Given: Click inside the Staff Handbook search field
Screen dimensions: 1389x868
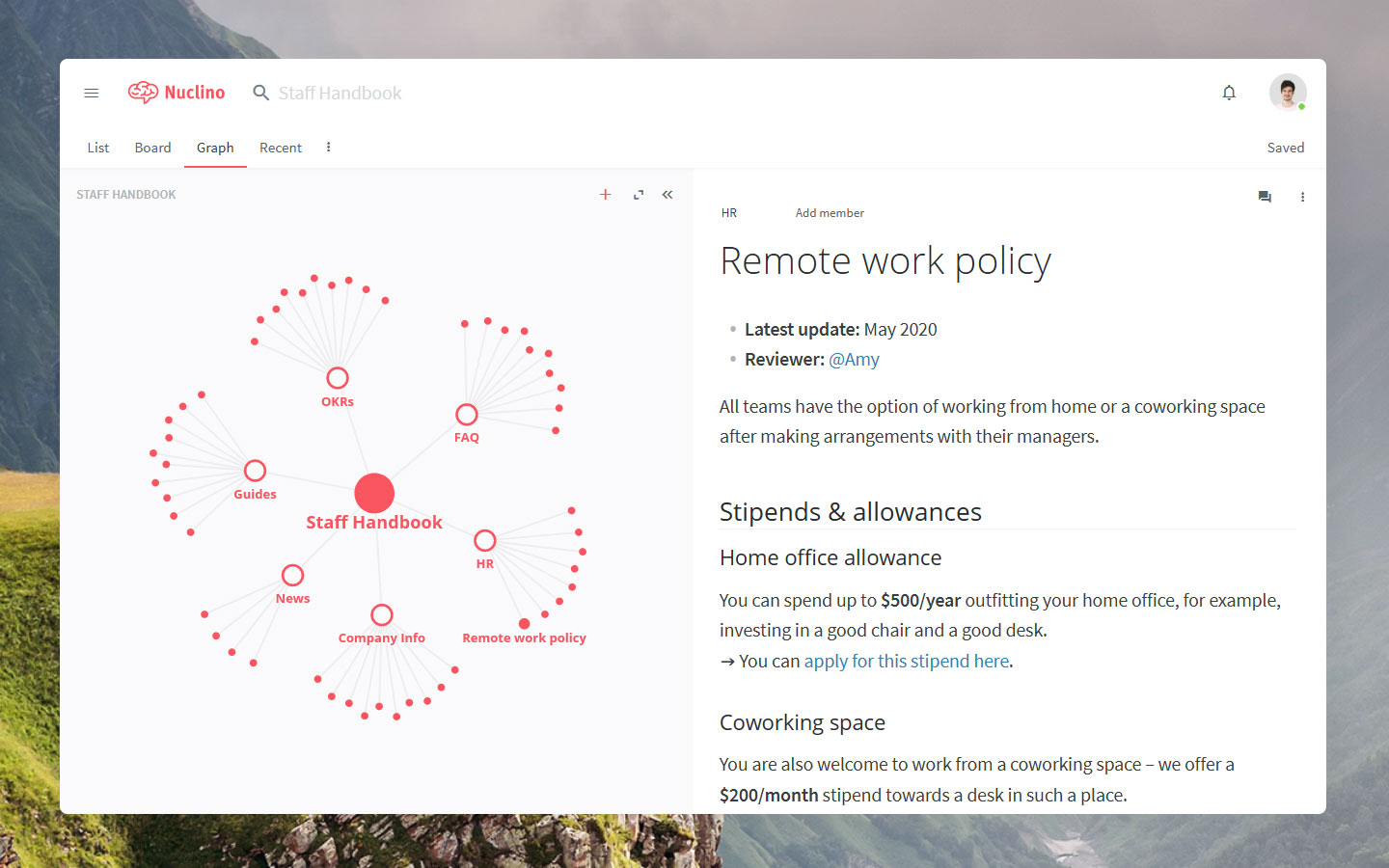Looking at the screenshot, I should [x=339, y=93].
